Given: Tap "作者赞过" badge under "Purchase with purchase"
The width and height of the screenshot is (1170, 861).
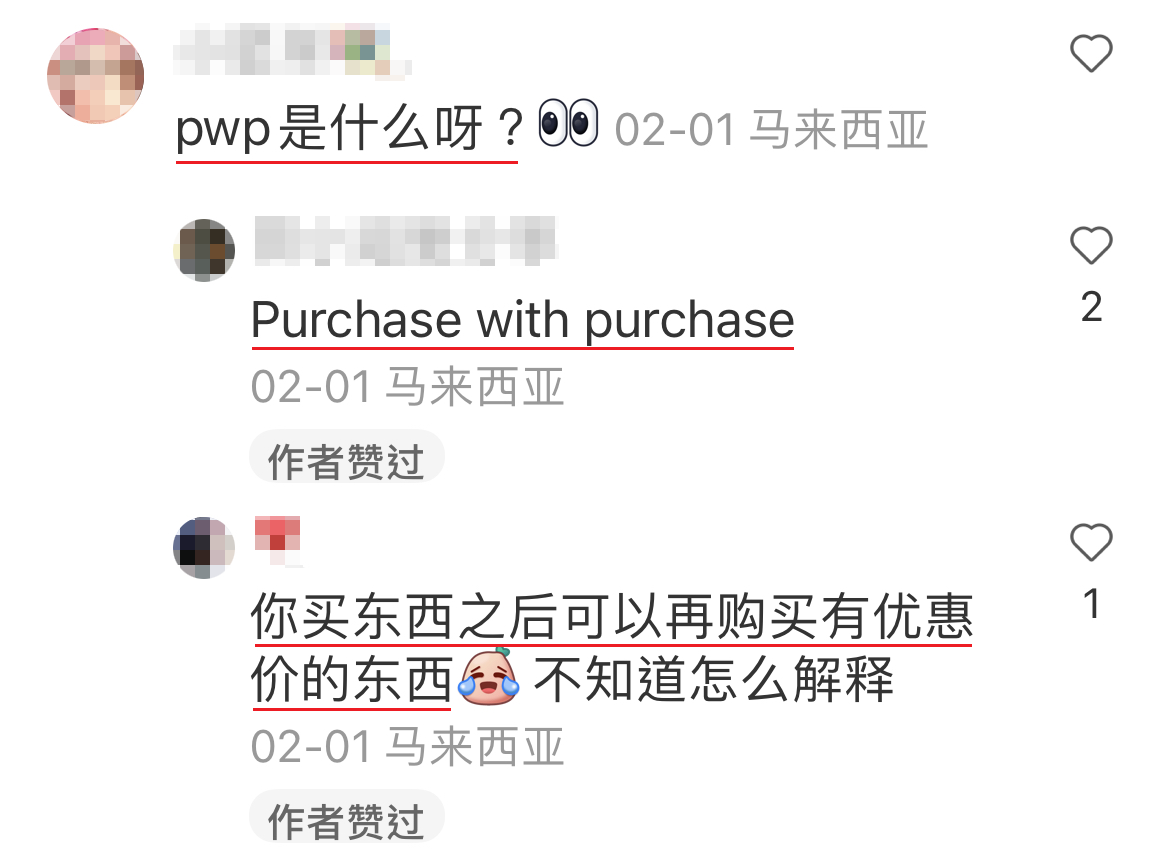Looking at the screenshot, I should pos(347,457).
